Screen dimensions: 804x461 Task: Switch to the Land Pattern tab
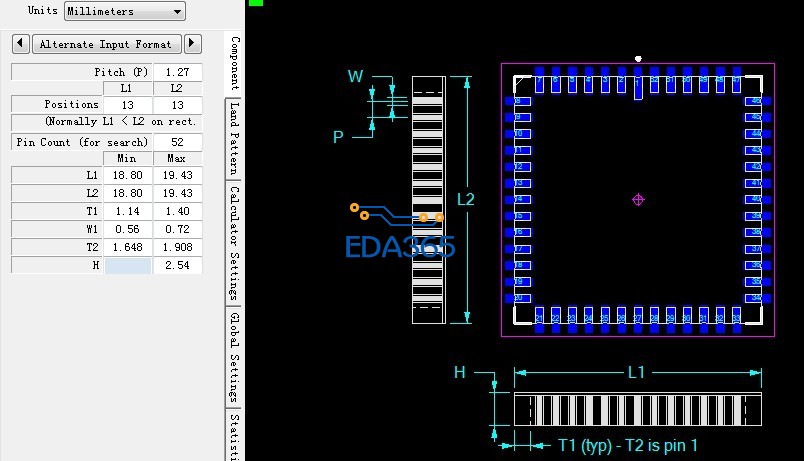pyautogui.click(x=234, y=138)
